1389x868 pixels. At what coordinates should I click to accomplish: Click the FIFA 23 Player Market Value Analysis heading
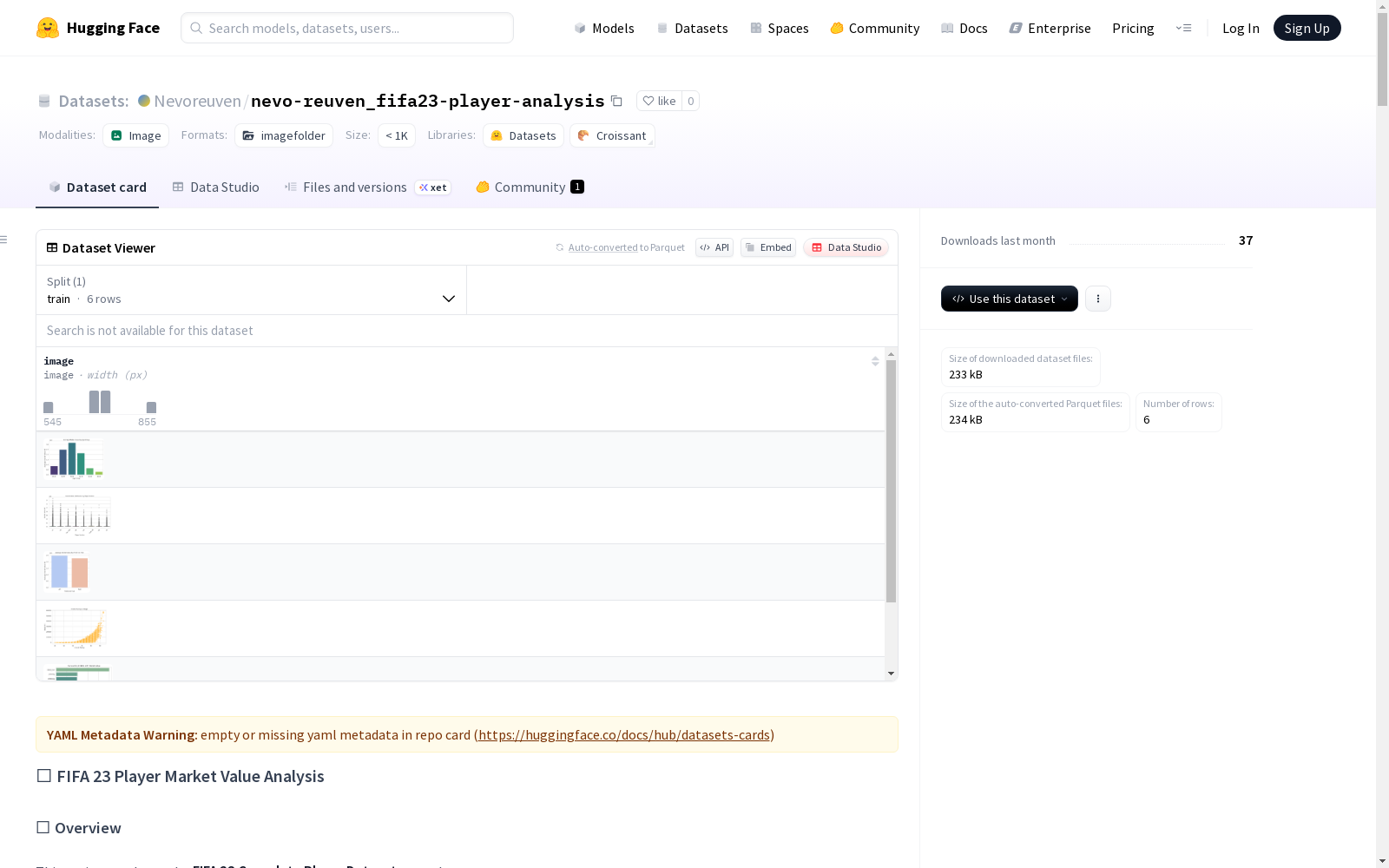tap(181, 776)
